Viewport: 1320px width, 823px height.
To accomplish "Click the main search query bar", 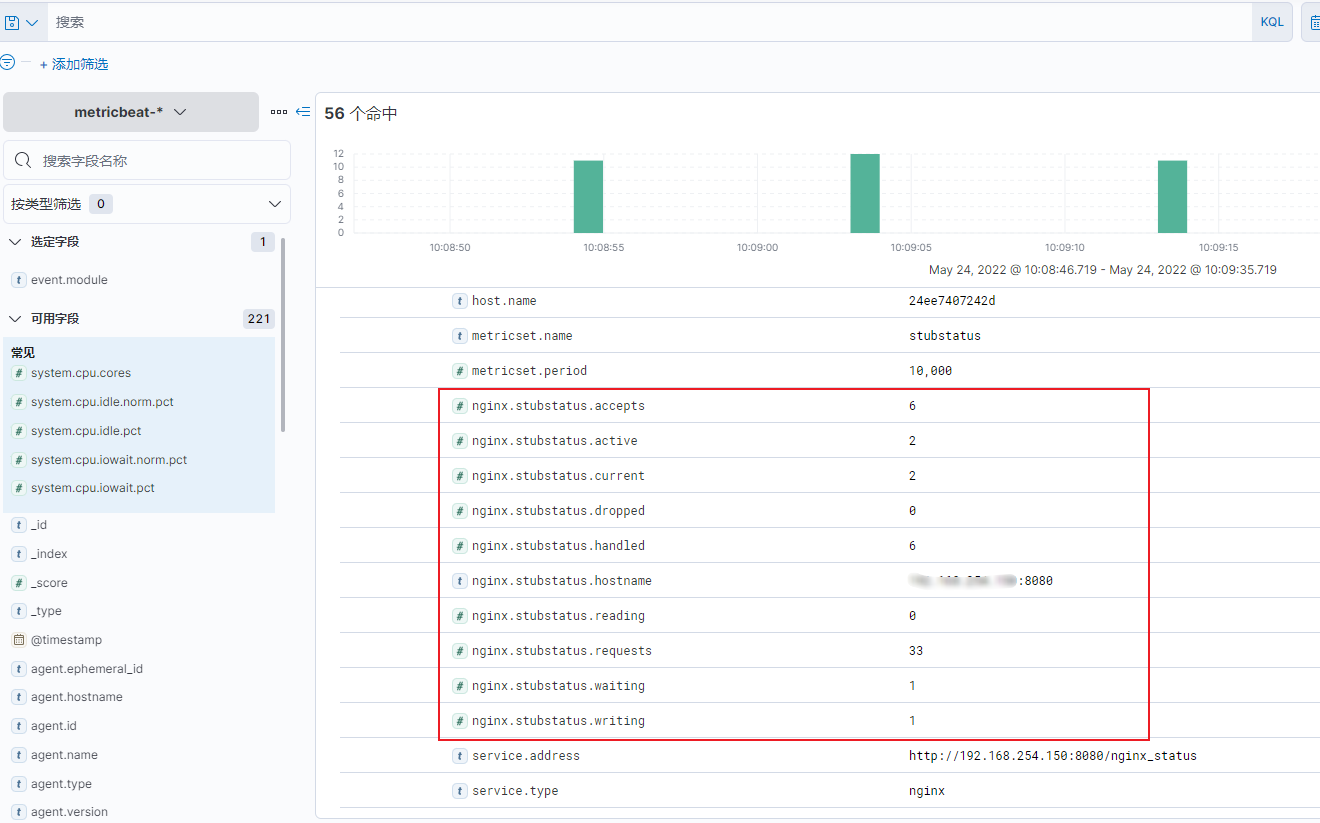I will click(648, 22).
